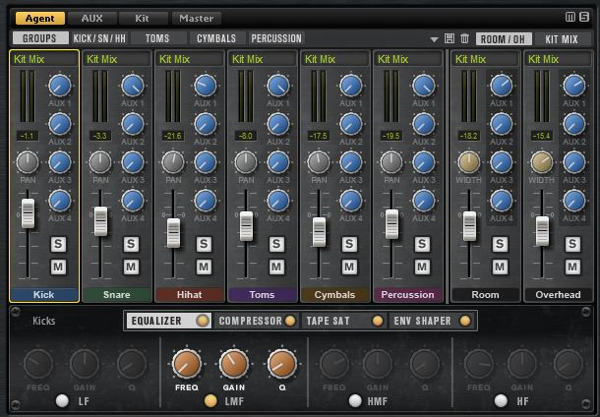Show the Percussion mixer group
This screenshot has width=600, height=417.
click(276, 38)
